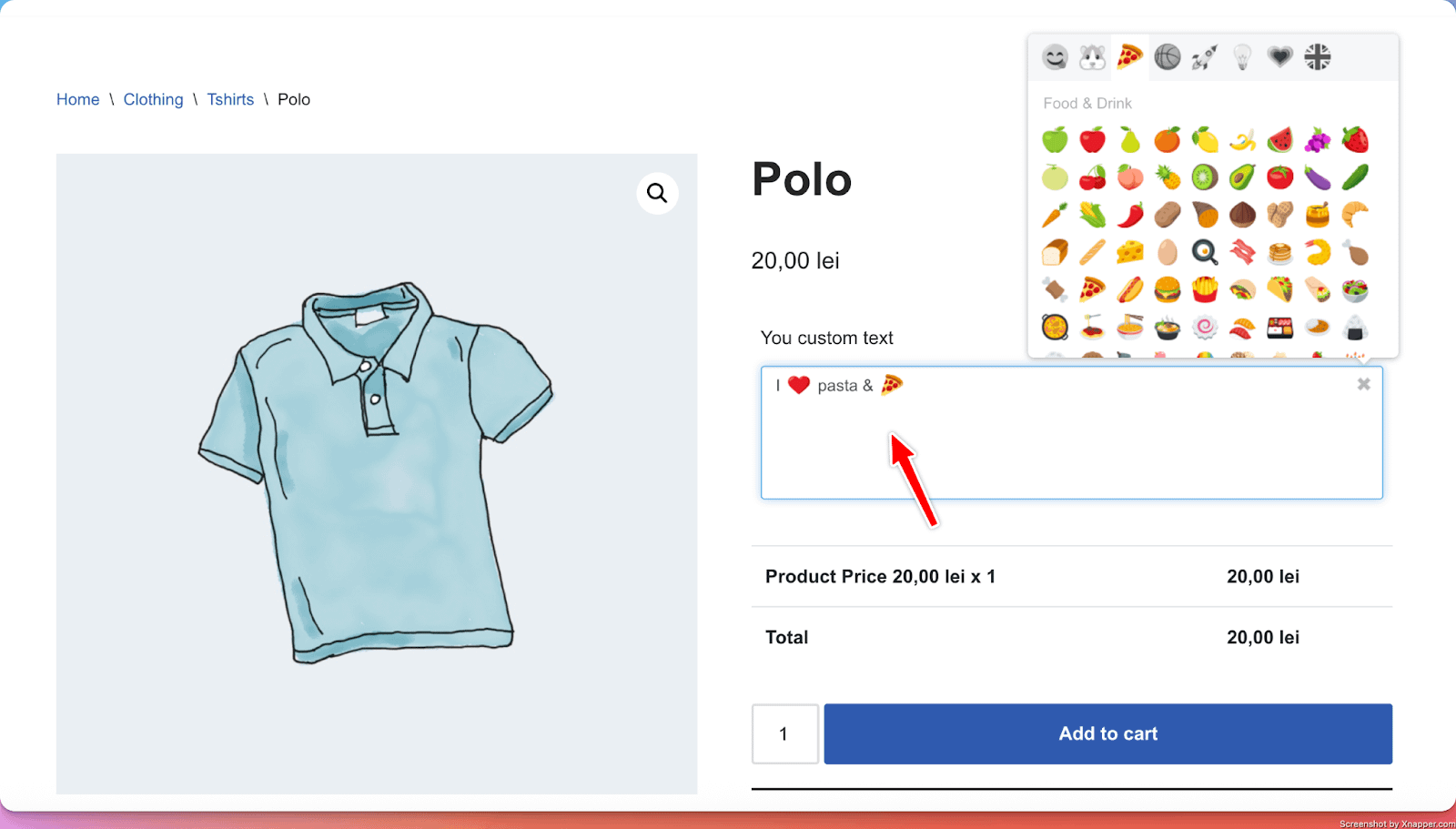The width and height of the screenshot is (1456, 829).
Task: Switch to Smileys emoji category tab
Action: (1055, 57)
